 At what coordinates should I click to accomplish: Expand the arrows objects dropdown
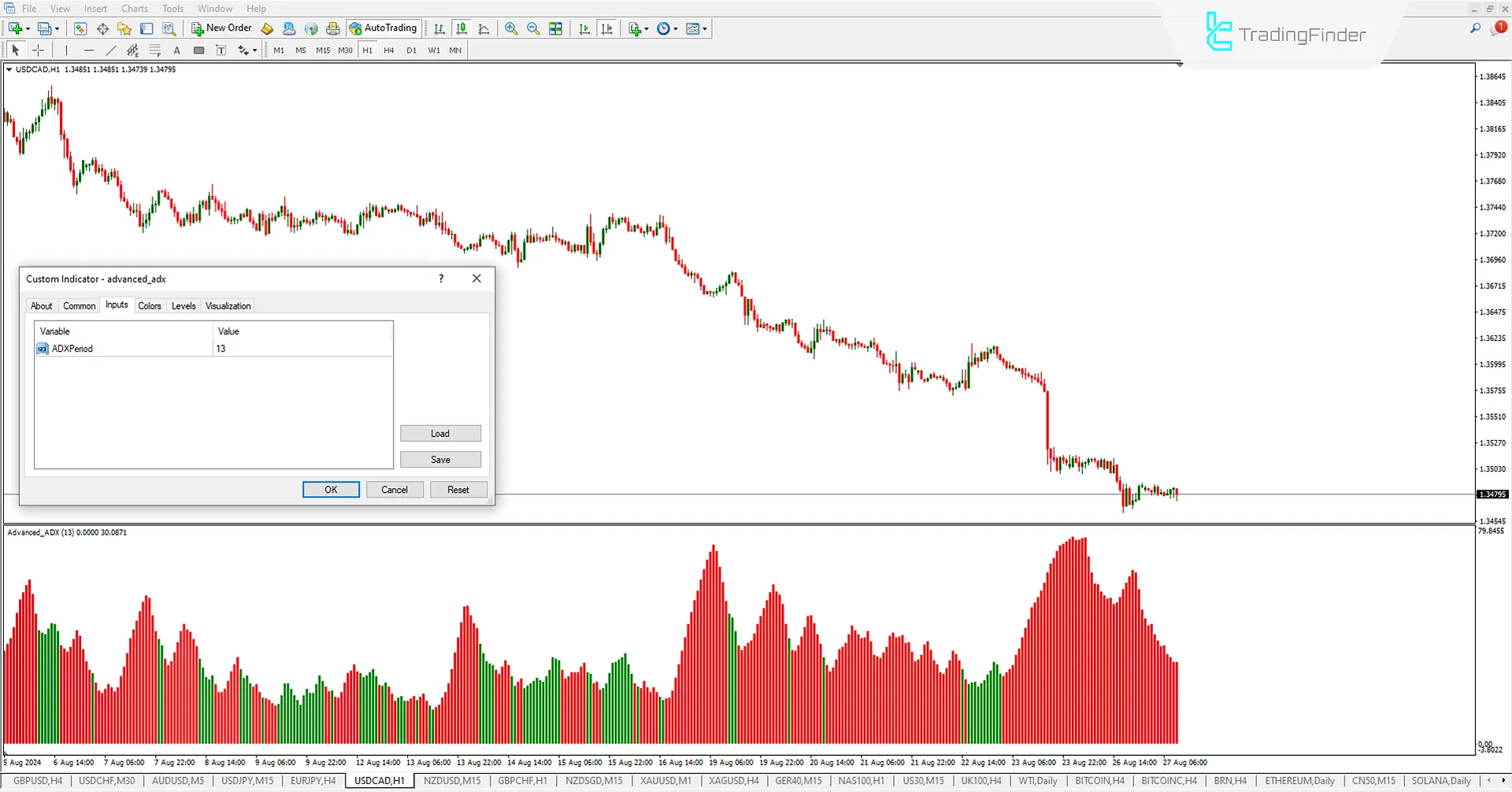pos(254,51)
